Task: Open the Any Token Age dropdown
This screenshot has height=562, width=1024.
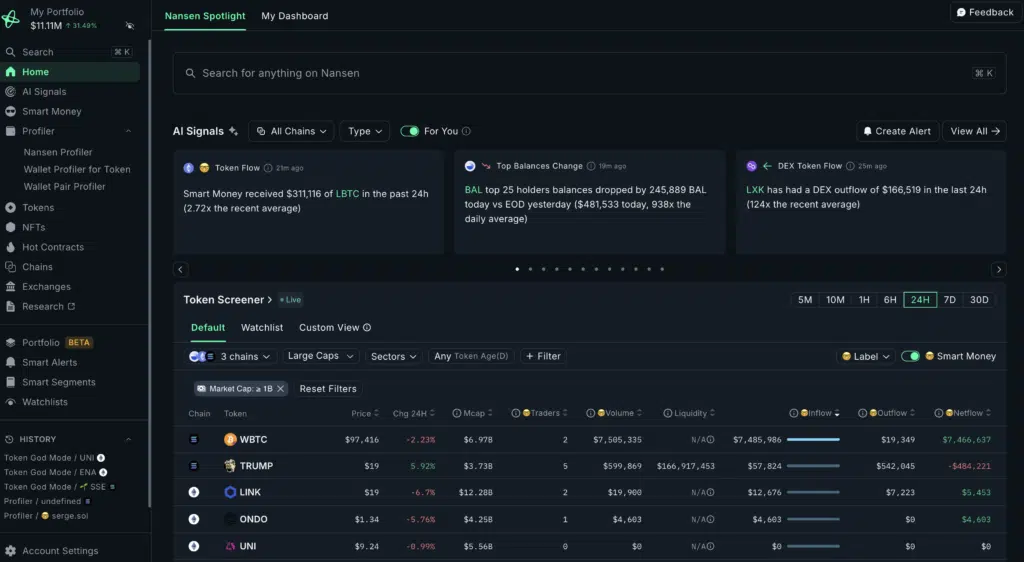Action: tap(471, 356)
